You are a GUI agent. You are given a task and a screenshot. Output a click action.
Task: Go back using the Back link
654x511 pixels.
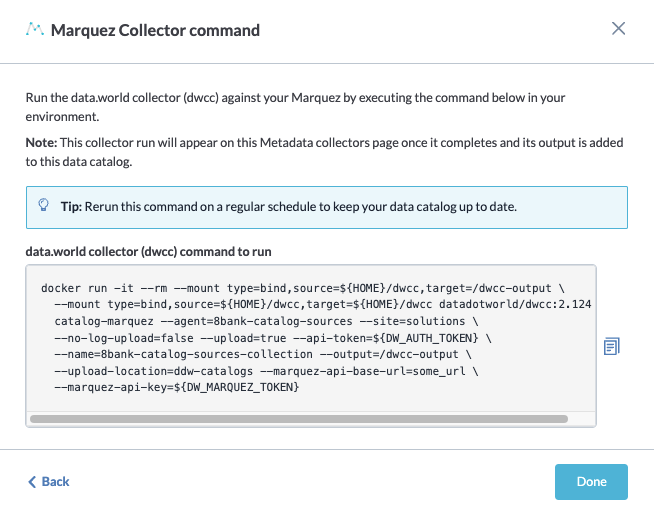point(48,482)
